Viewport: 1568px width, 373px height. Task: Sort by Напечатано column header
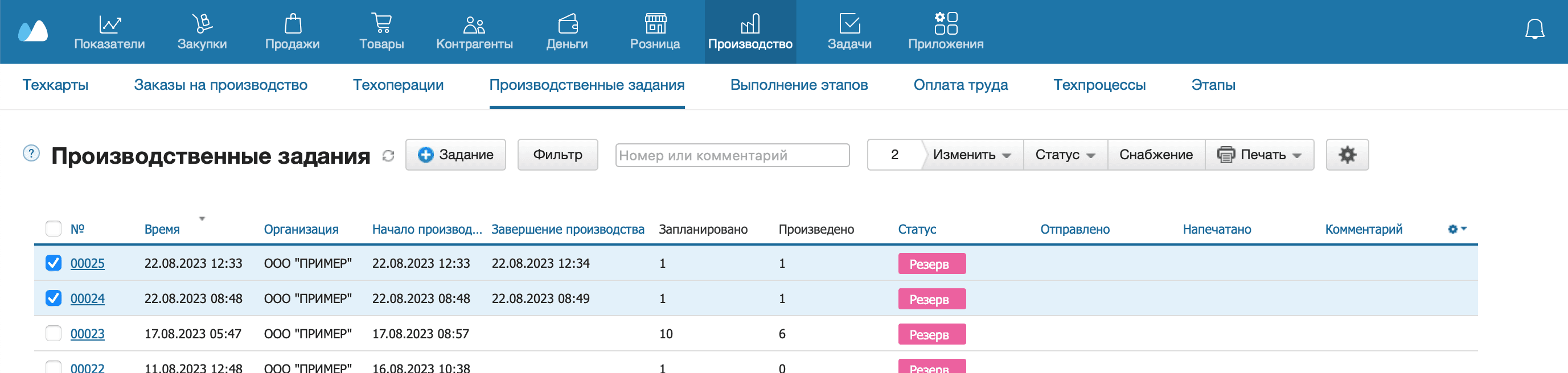(1217, 229)
